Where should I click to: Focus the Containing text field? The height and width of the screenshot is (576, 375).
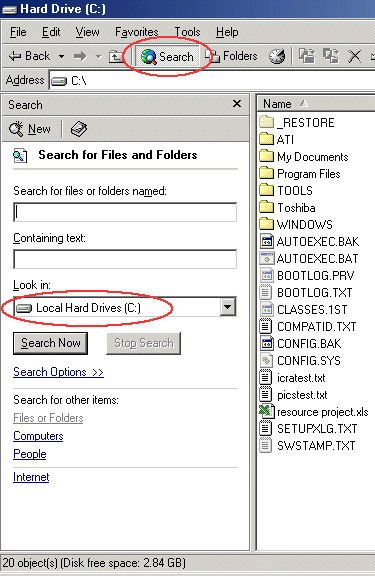(x=125, y=259)
